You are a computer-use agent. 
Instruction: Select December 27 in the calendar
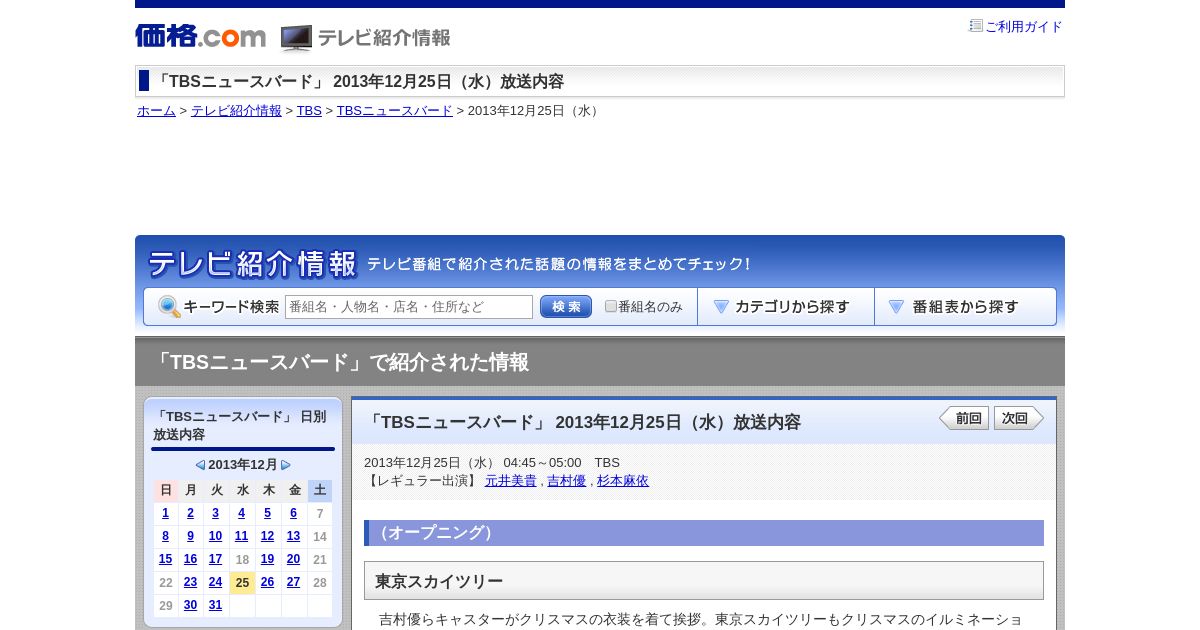pos(294,582)
